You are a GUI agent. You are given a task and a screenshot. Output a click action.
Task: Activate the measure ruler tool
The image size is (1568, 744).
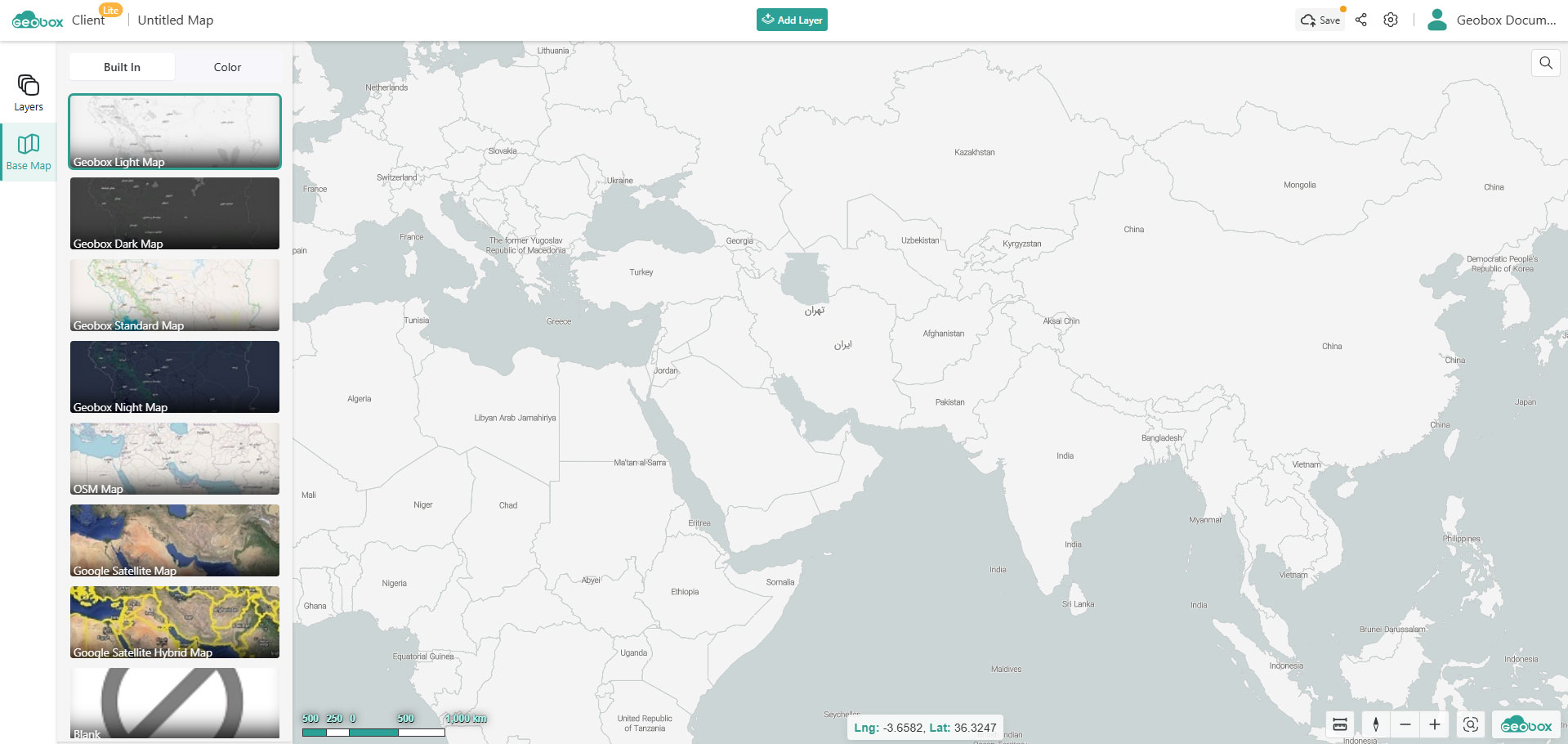tap(1340, 724)
